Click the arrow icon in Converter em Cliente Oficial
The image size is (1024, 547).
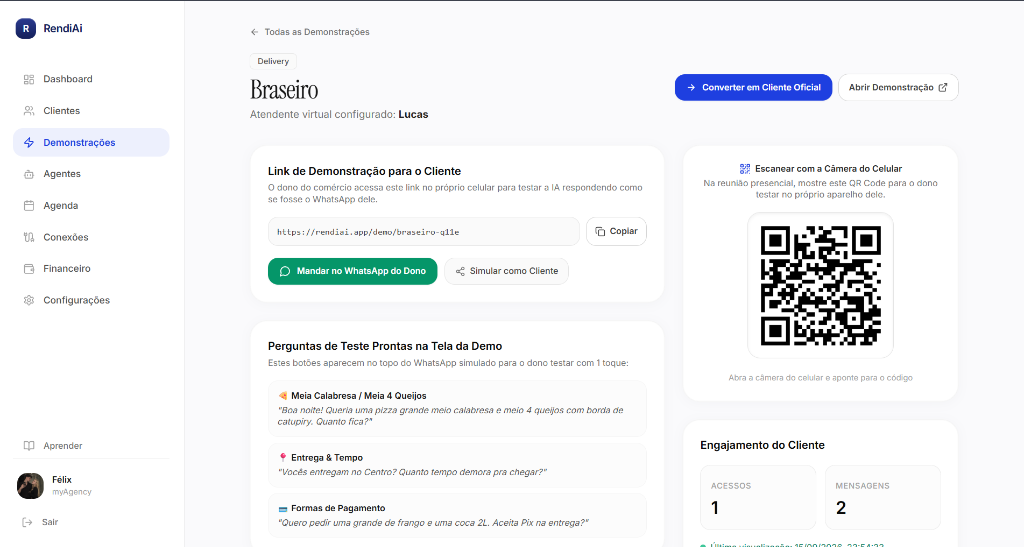[691, 87]
